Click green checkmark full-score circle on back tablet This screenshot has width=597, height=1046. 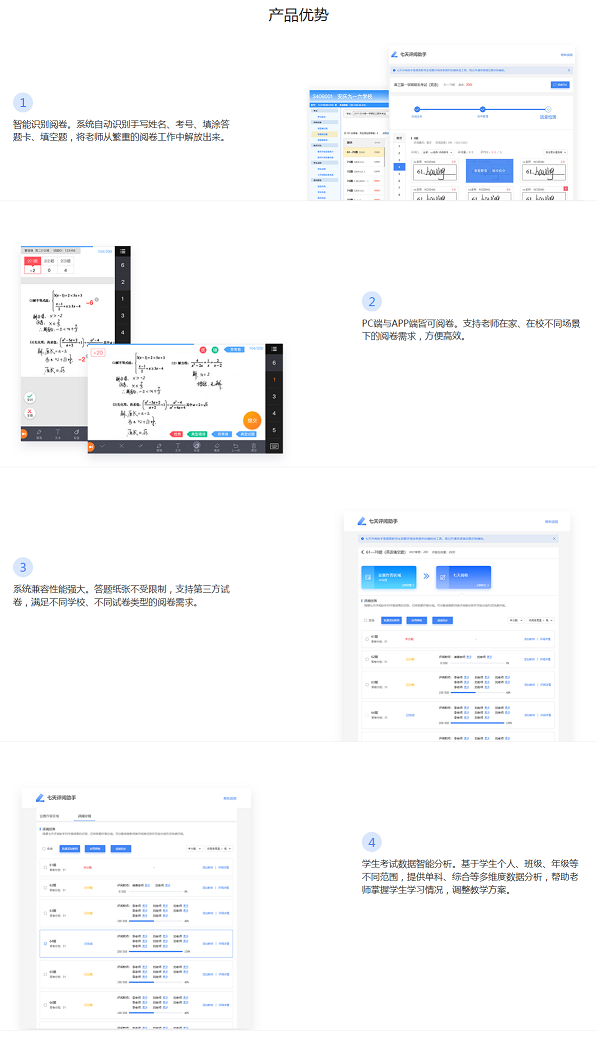[30, 397]
